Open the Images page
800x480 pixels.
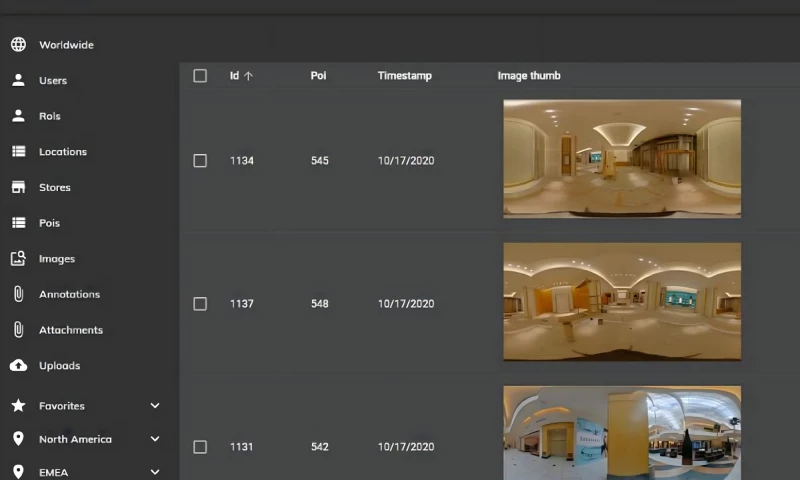57,259
